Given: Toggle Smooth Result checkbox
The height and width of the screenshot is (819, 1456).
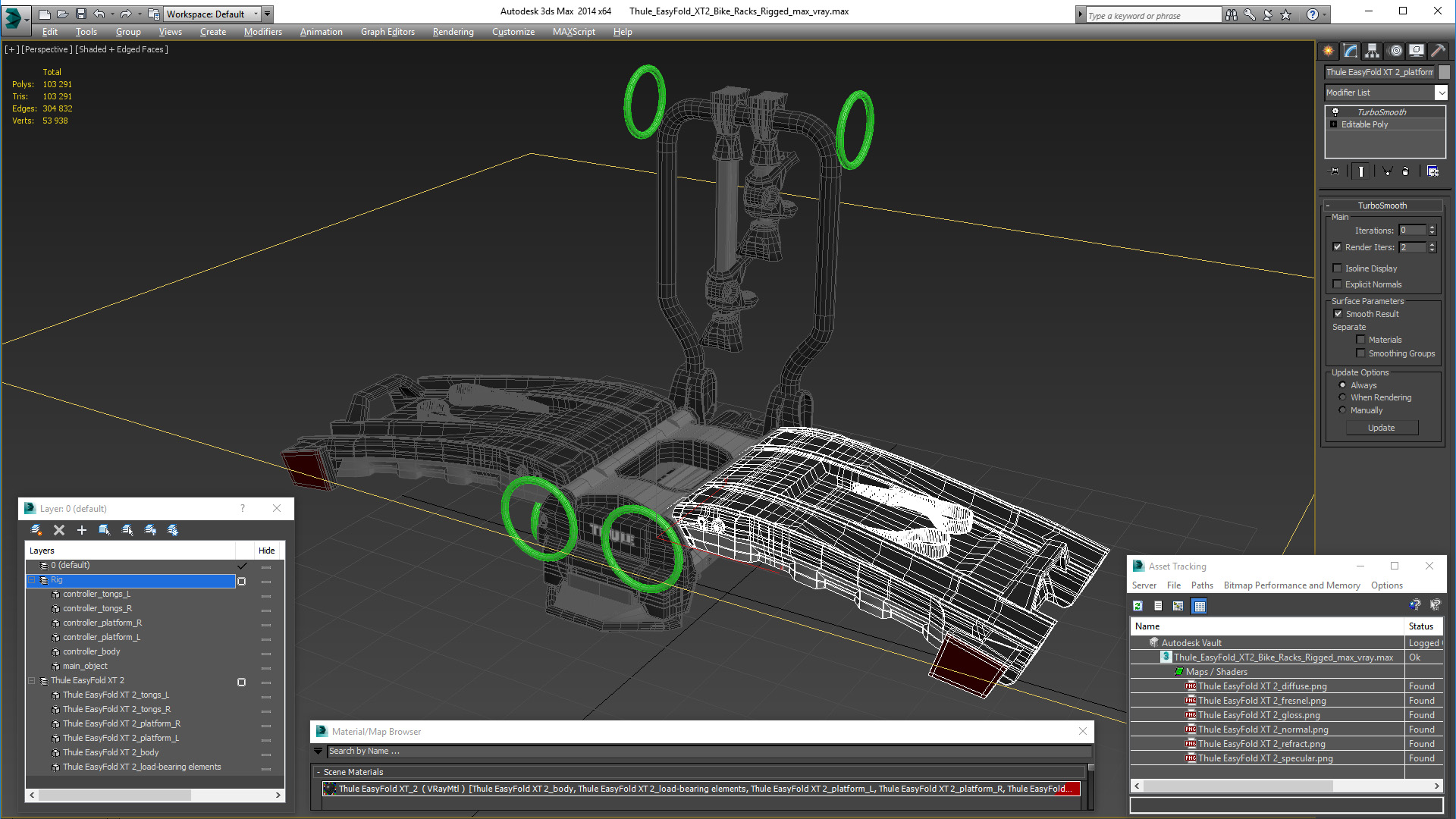Looking at the screenshot, I should 1338,313.
